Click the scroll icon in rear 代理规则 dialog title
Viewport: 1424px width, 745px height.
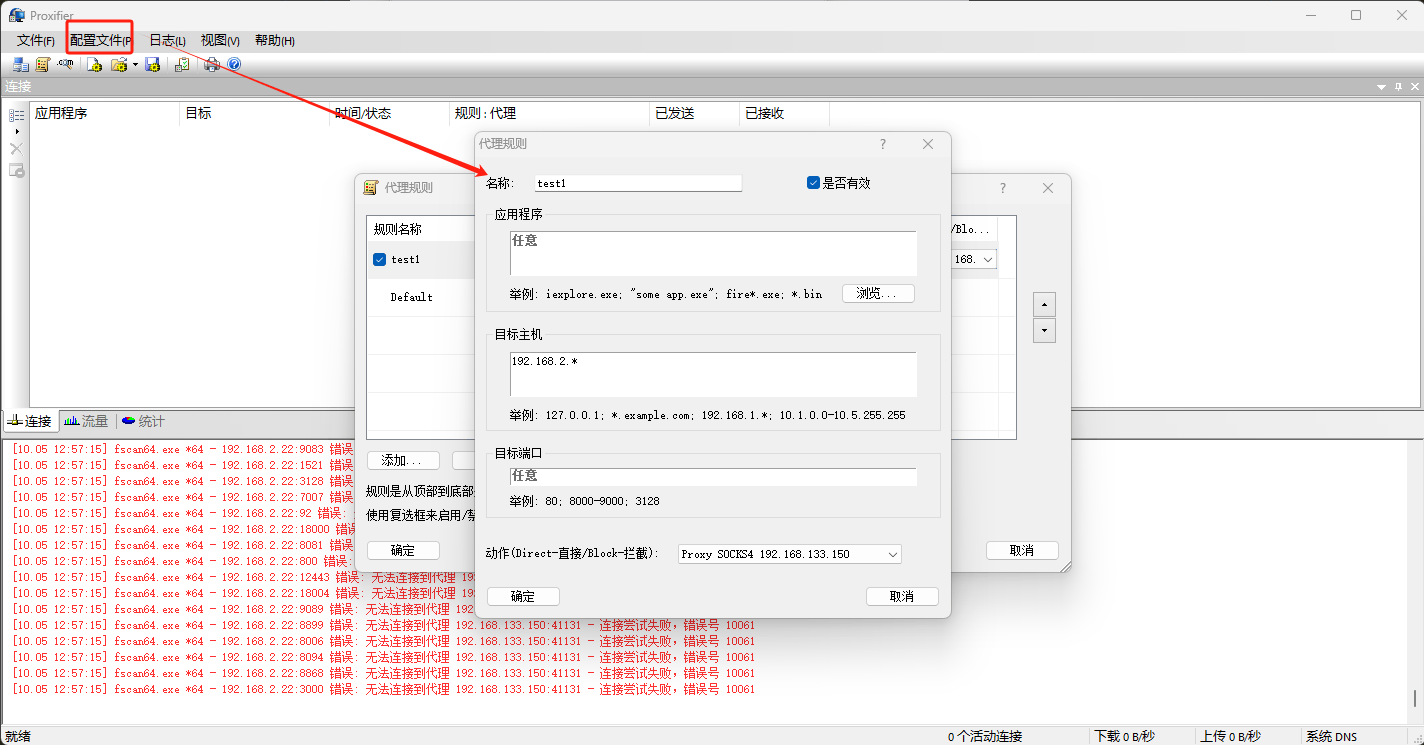point(371,188)
